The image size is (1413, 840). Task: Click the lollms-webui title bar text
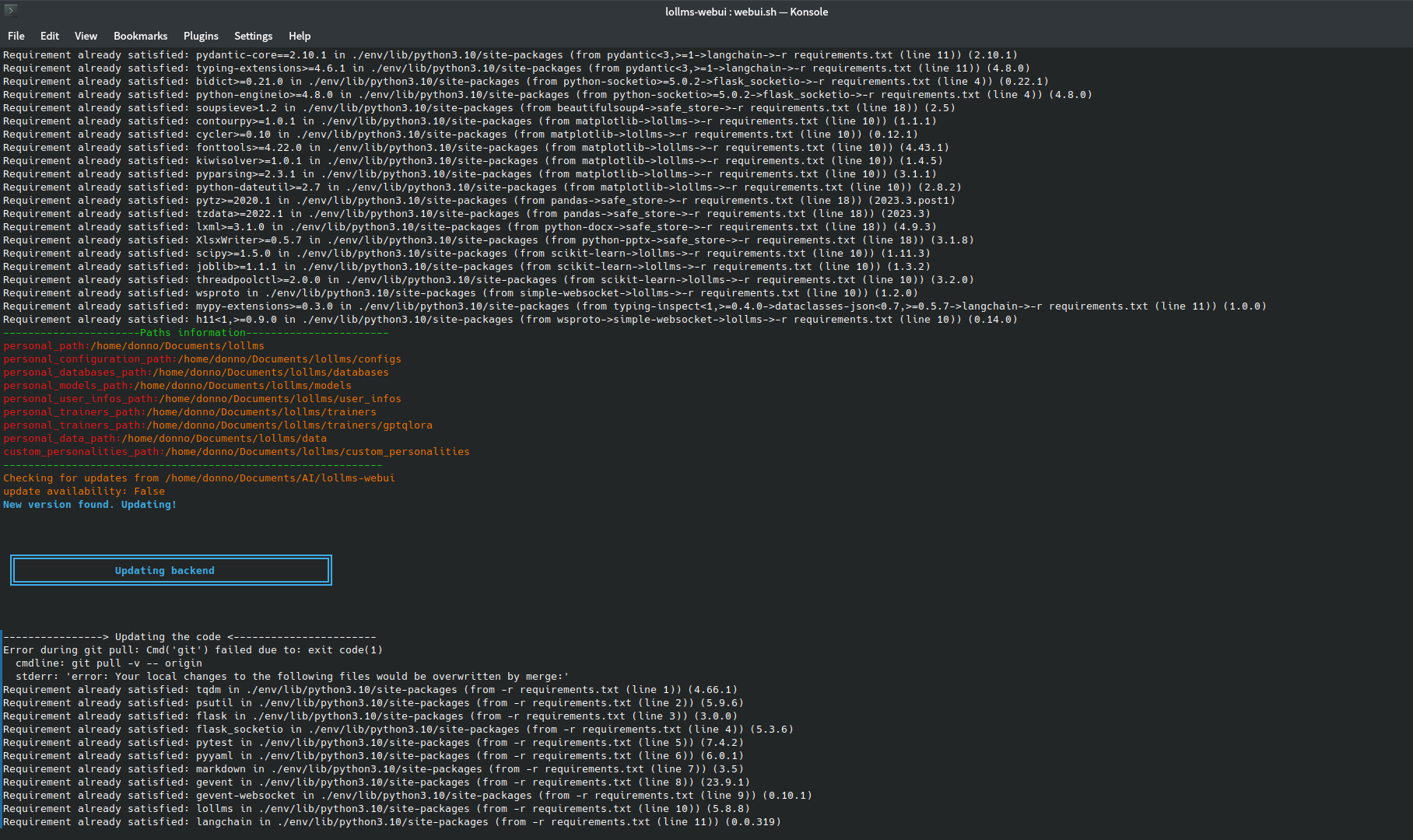click(745, 11)
